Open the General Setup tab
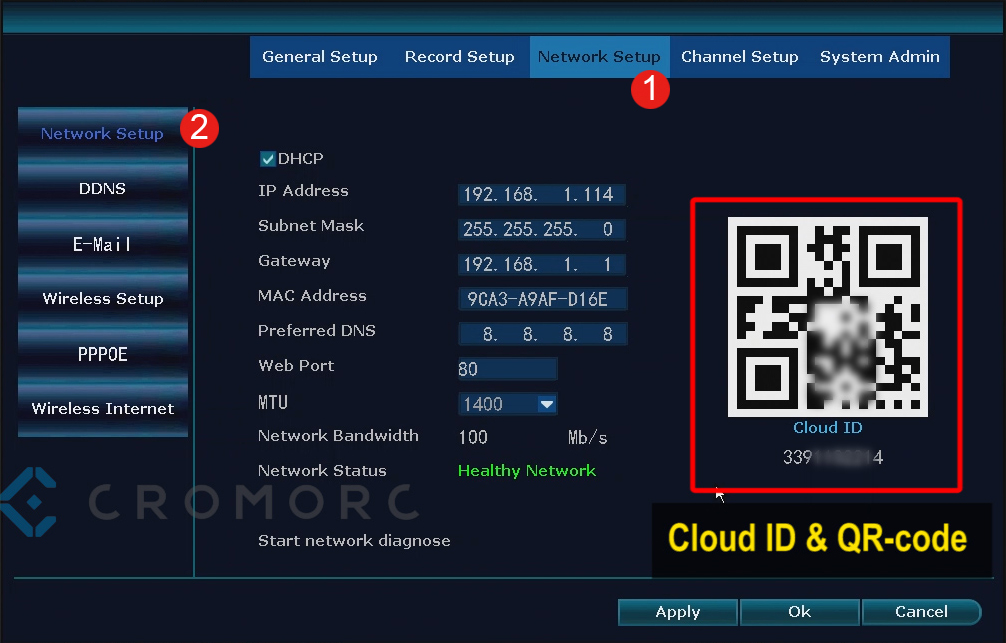Viewport: 1006px width, 643px height. [320, 57]
